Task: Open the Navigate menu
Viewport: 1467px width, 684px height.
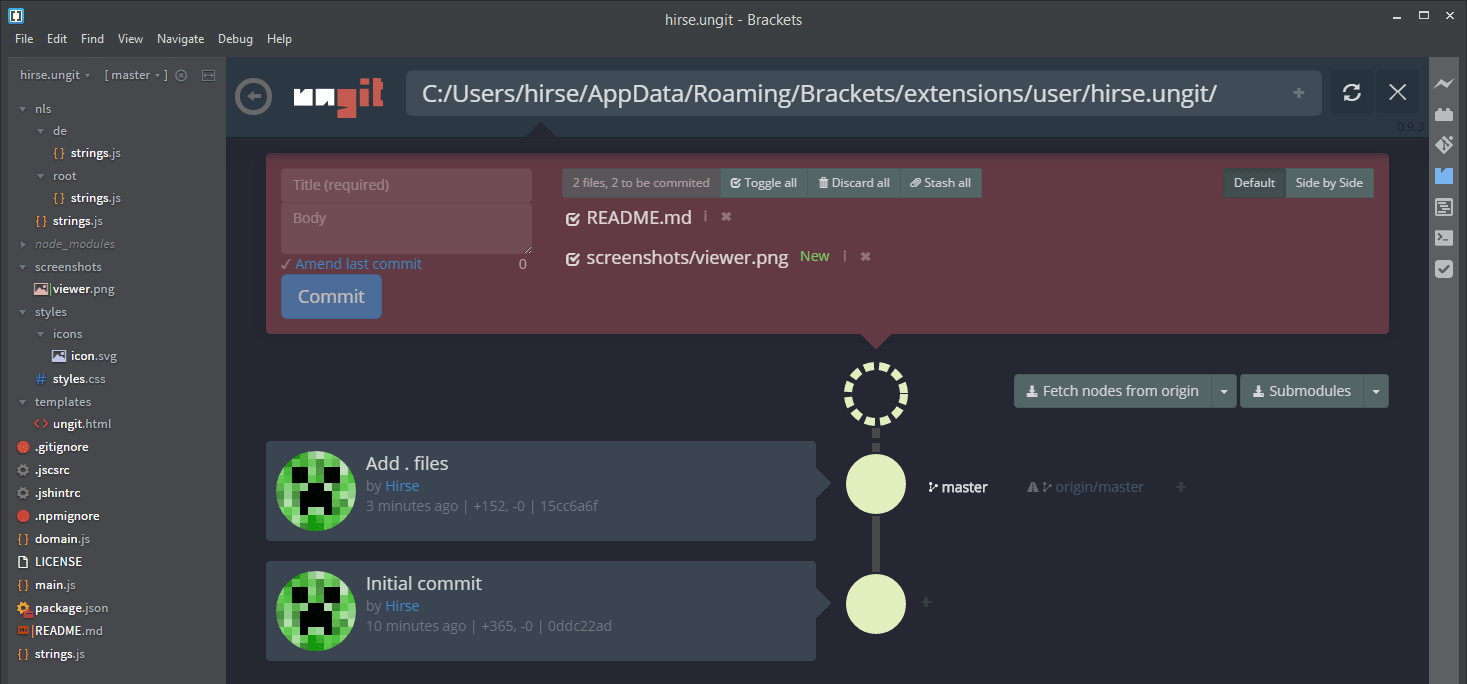Action: click(x=180, y=38)
